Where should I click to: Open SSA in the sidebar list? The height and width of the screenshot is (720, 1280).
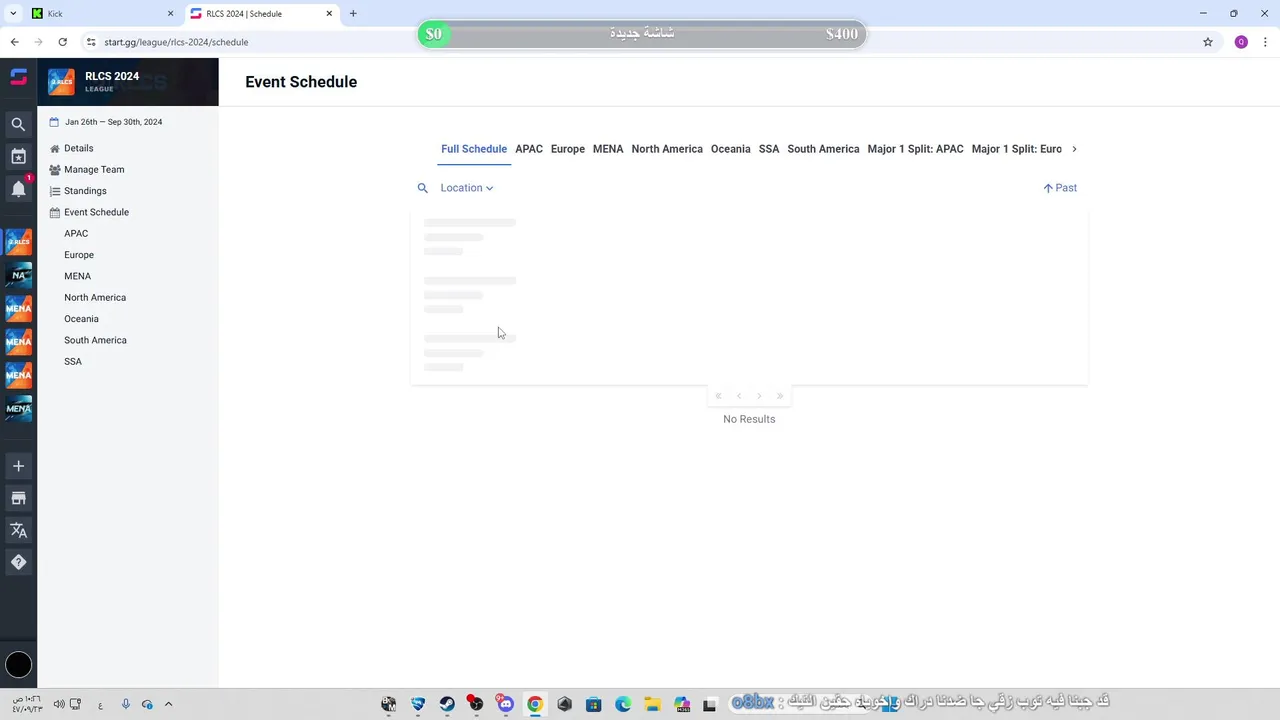[x=73, y=361]
